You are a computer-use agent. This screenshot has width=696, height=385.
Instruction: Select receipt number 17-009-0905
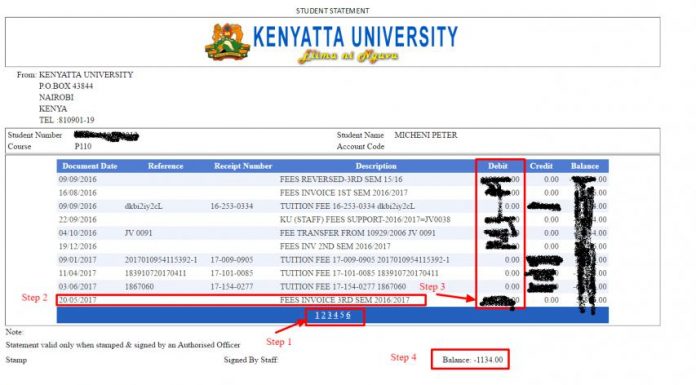(232, 260)
